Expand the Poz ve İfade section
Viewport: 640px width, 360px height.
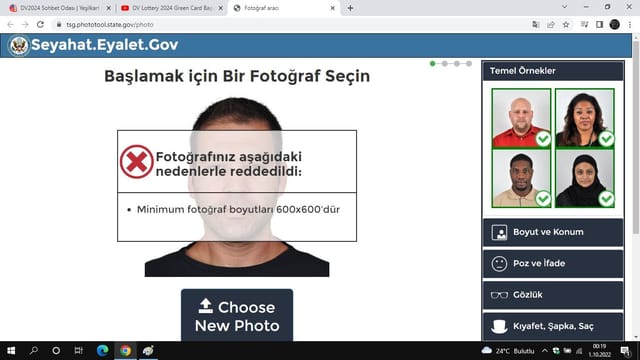[x=553, y=264]
